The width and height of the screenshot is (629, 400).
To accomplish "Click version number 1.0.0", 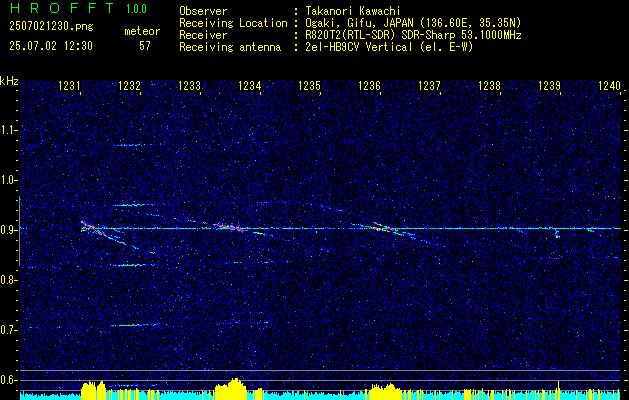I will 136,8.
